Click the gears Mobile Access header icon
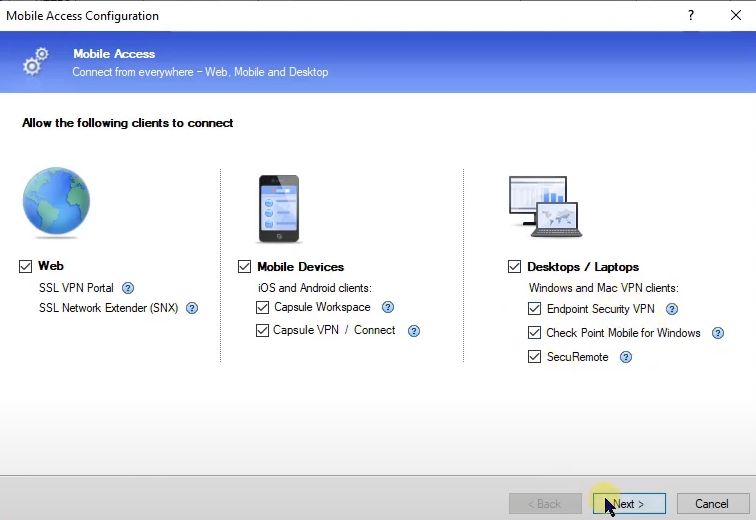Viewport: 756px width, 520px height. 36,62
